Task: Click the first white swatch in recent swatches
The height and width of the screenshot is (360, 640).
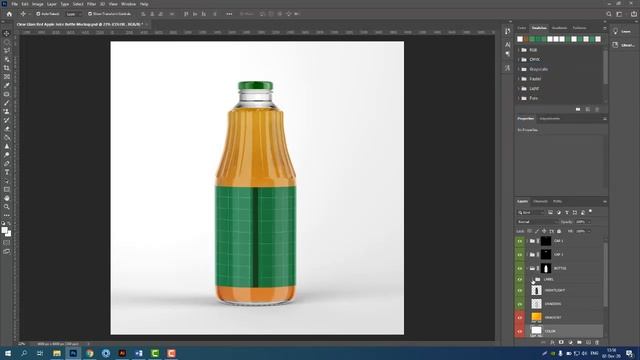Action: tap(520, 39)
